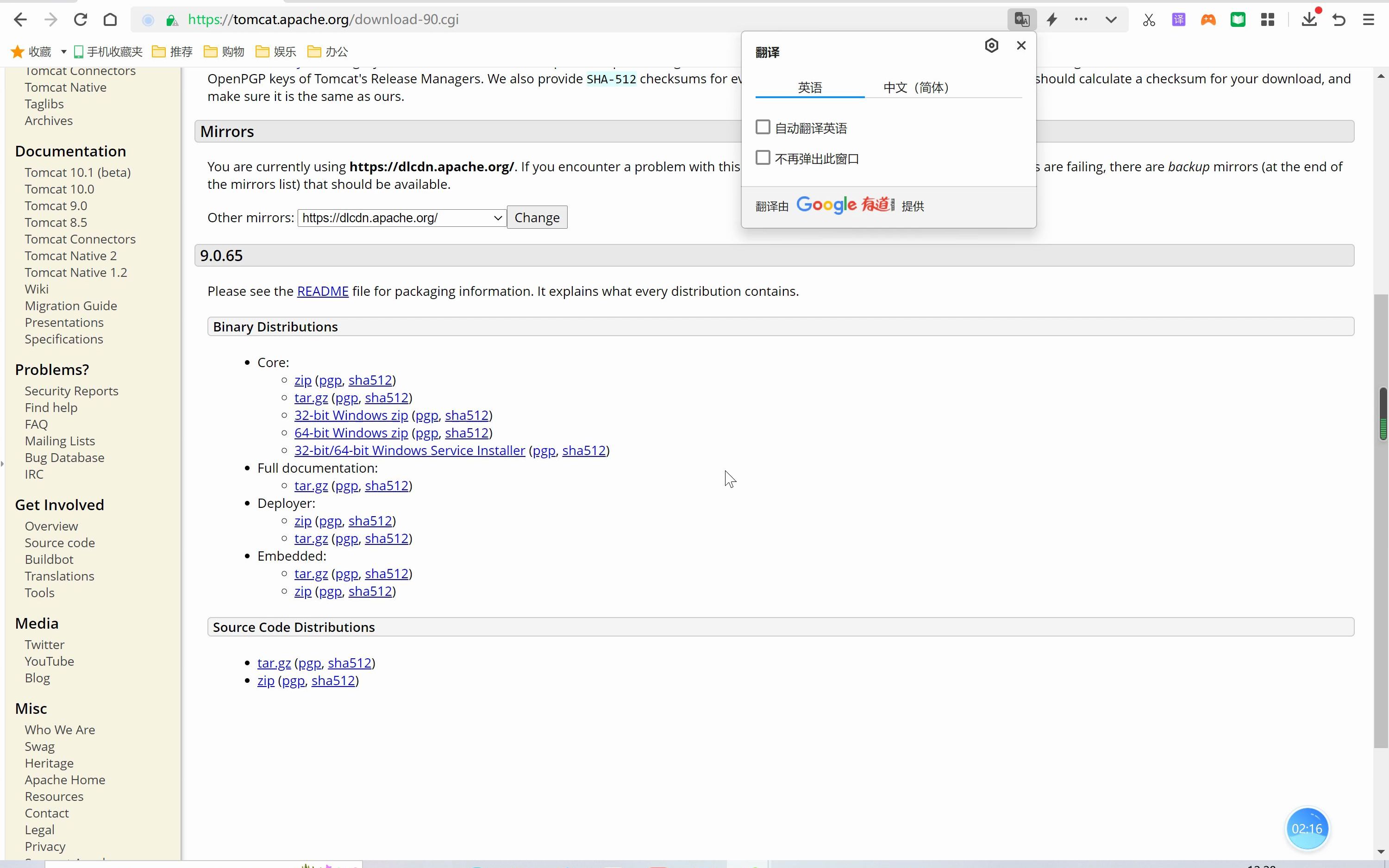Click the blue 02:16 timer bubble

(1307, 828)
